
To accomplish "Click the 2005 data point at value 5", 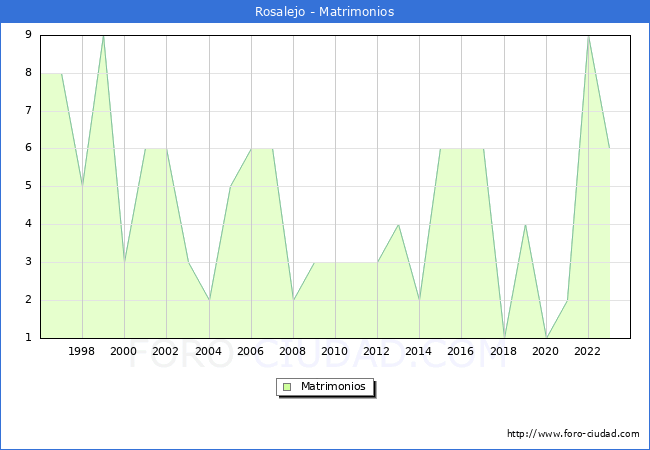I will pos(230,186).
